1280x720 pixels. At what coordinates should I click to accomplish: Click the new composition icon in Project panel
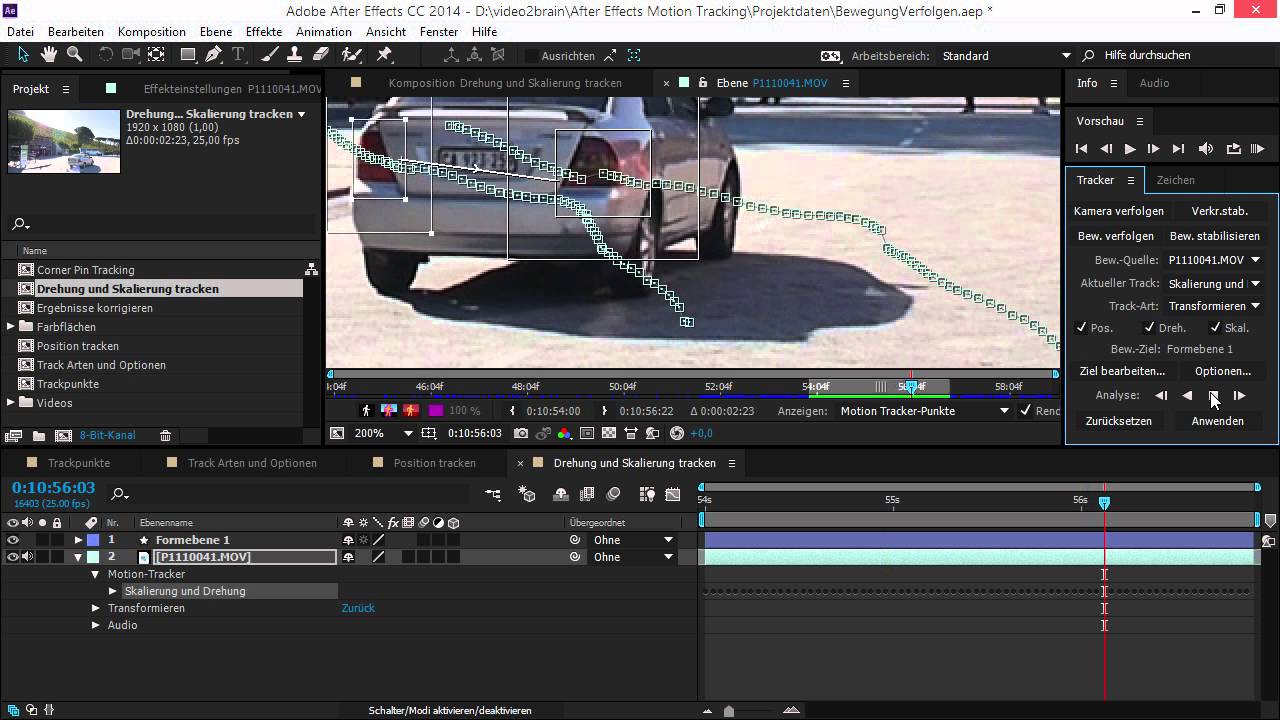click(63, 436)
